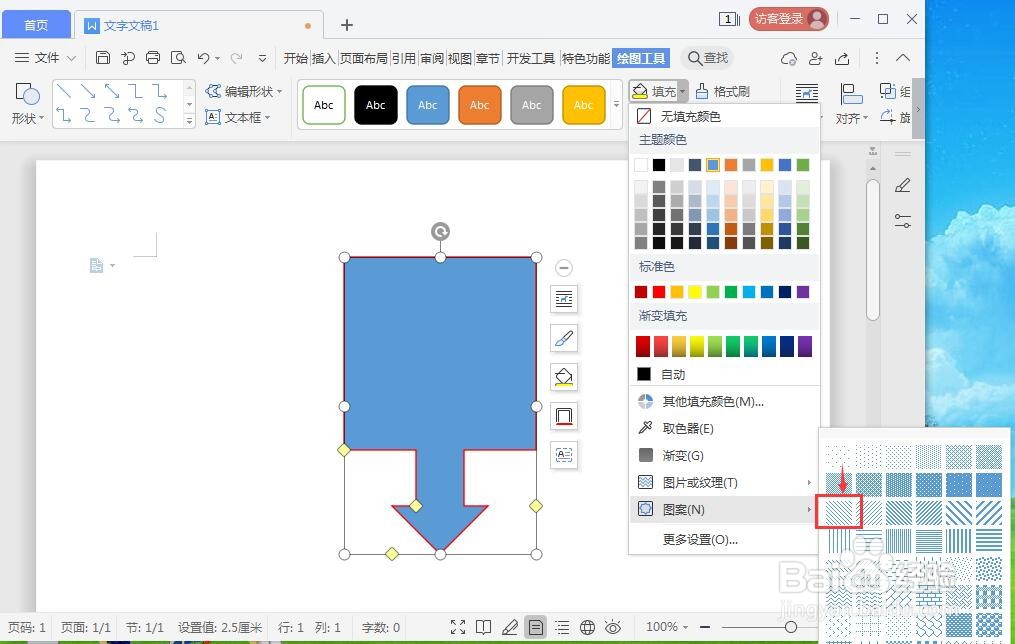Viewport: 1015px width, 644px height.
Task: Apply the black Abc shape style
Action: (x=375, y=104)
